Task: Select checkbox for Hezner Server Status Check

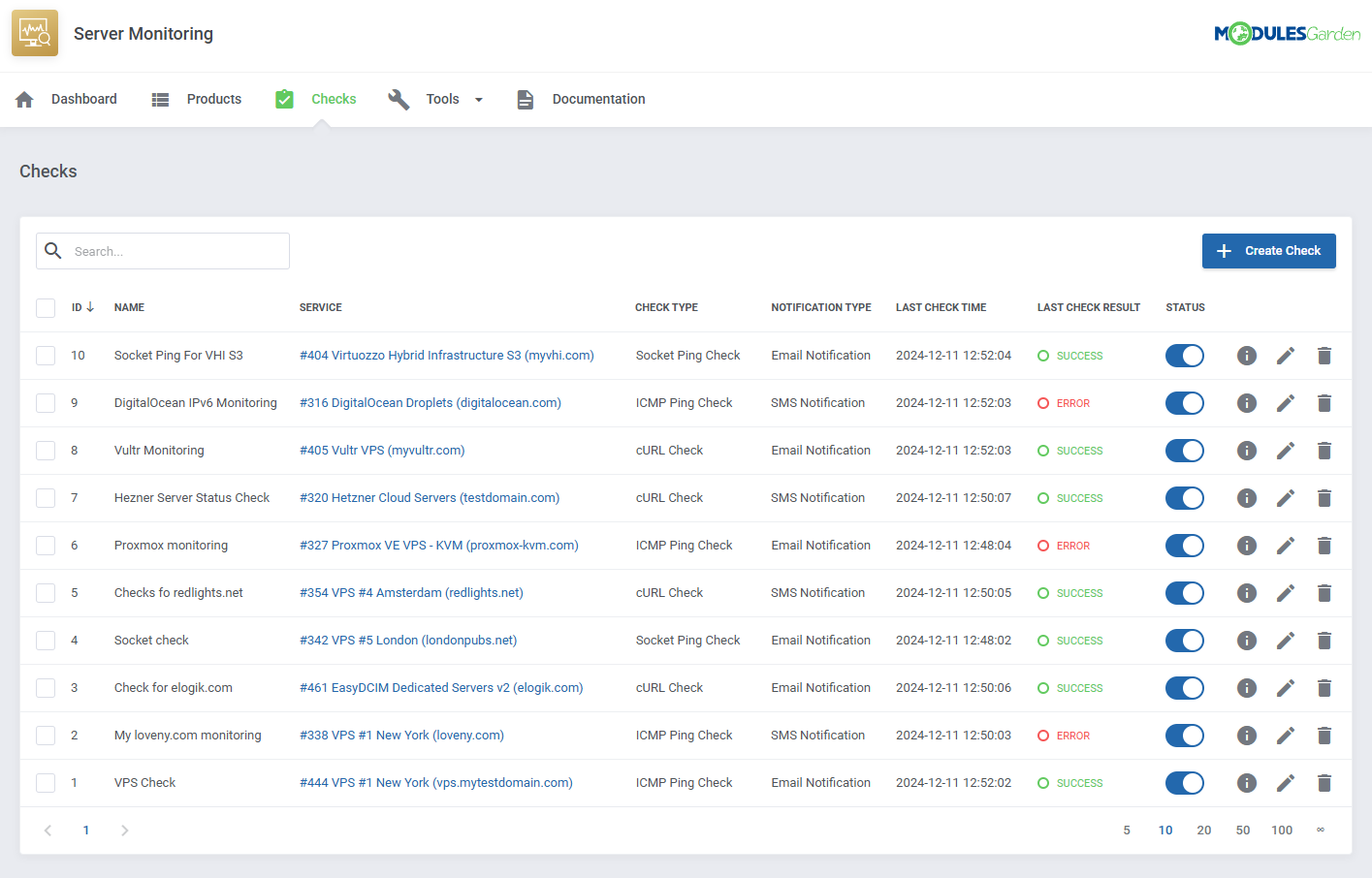Action: 46,498
